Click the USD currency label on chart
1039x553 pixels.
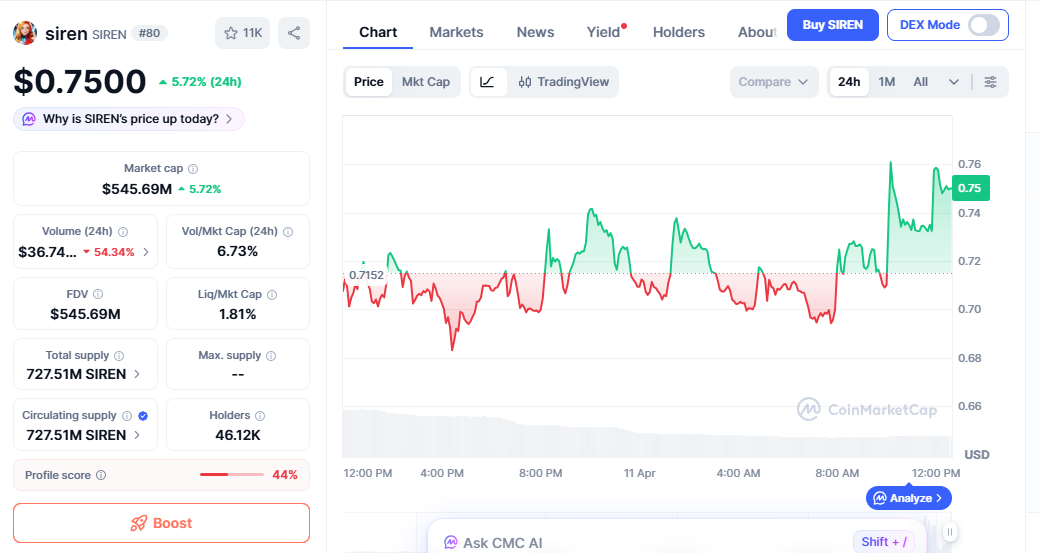click(977, 455)
